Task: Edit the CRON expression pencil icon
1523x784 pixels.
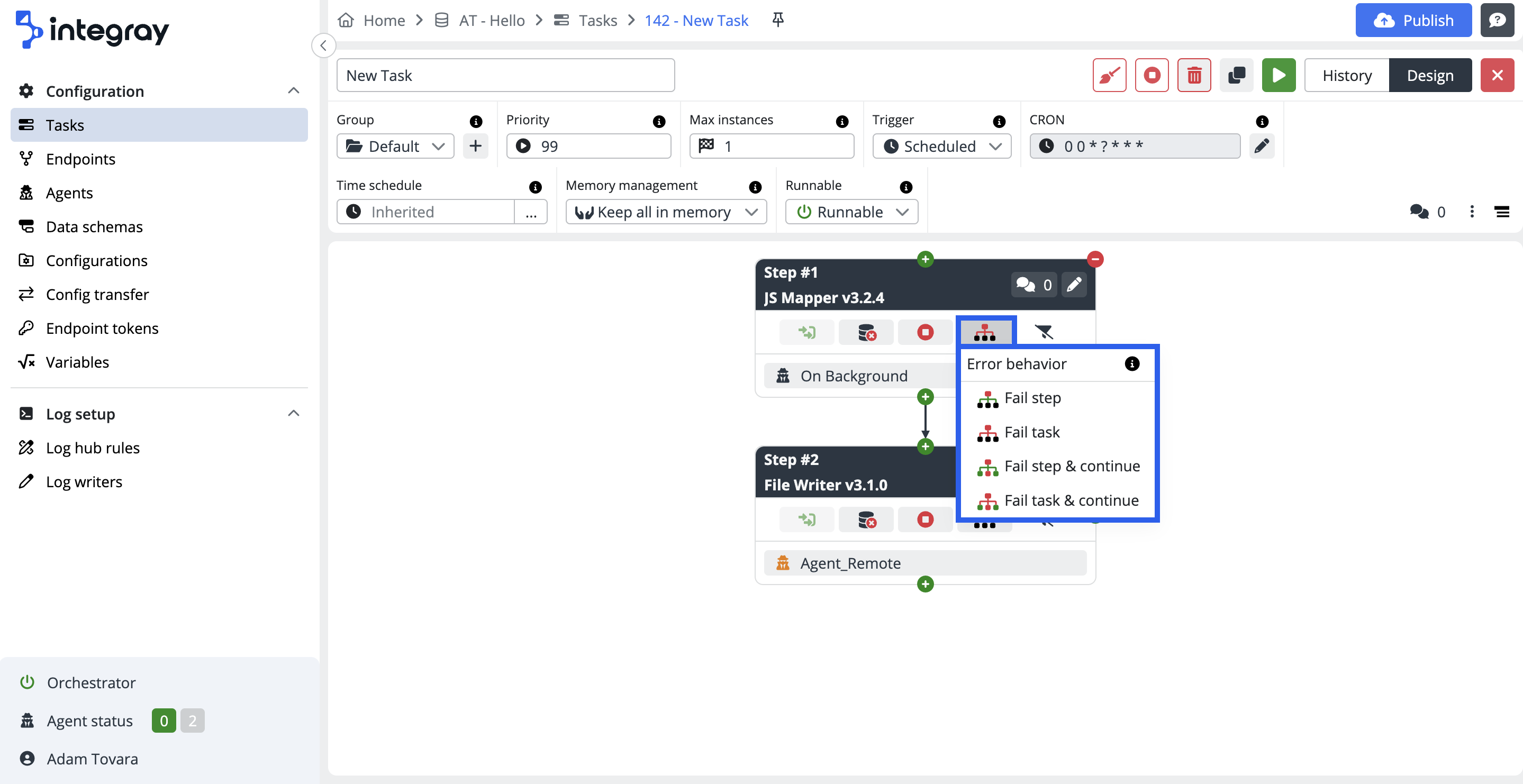Action: (x=1261, y=146)
